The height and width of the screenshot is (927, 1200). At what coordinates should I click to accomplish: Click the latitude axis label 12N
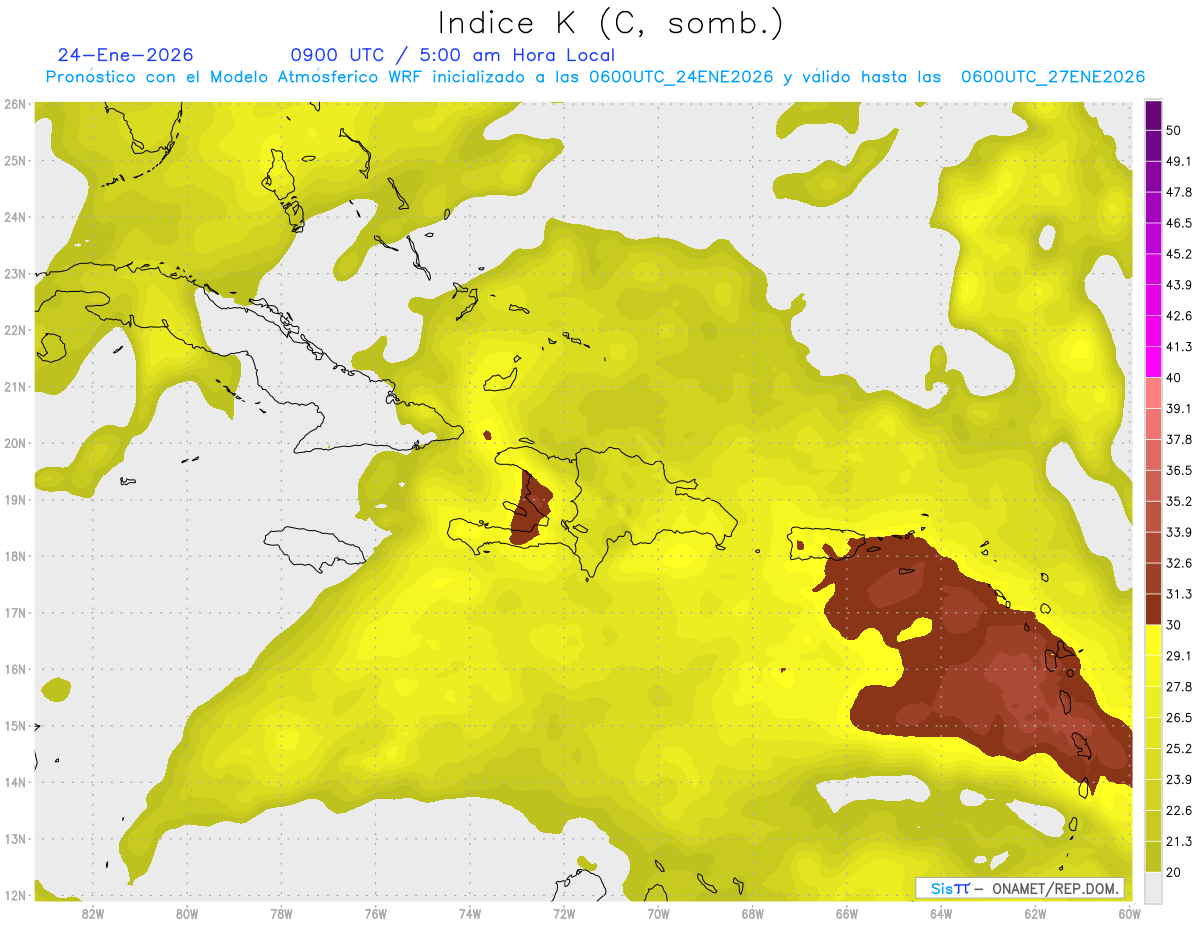(x=15, y=895)
